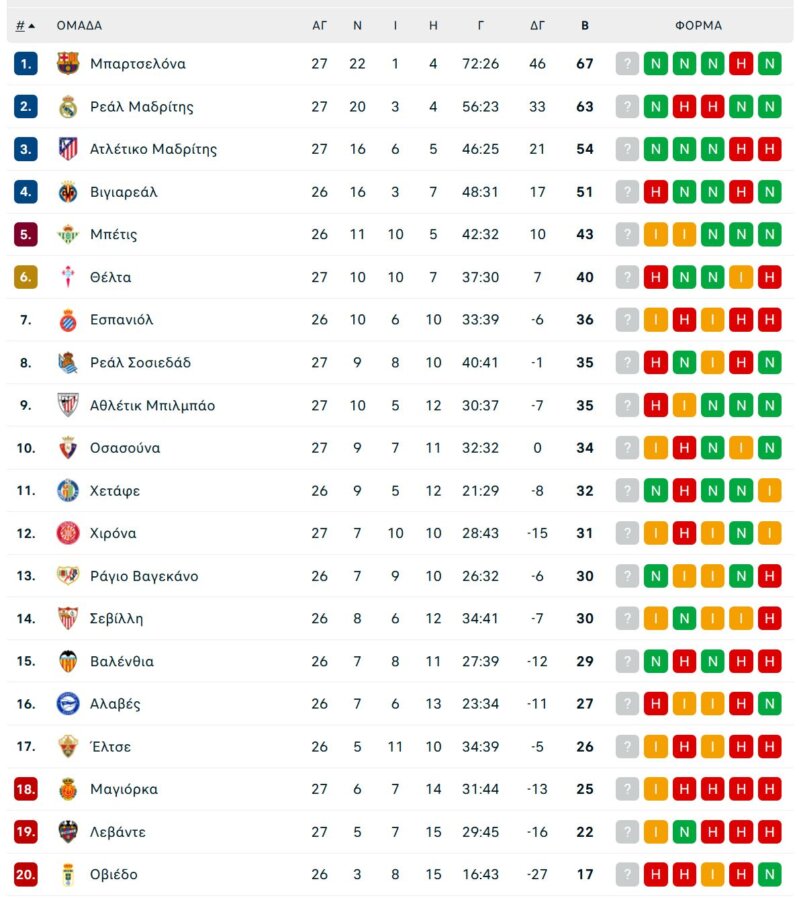Click the yellow I badge in Betis's form
Screen dimensions: 799x900
pyautogui.click(x=655, y=234)
